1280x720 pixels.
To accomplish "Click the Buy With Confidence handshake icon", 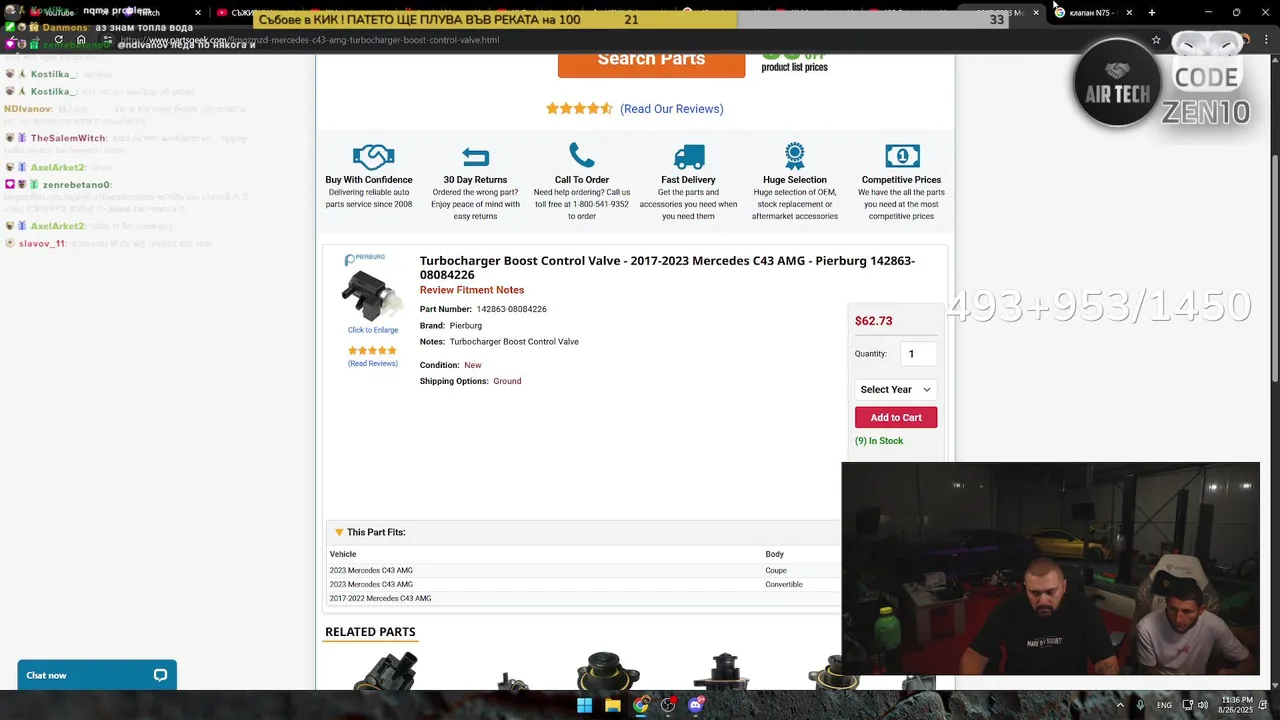I will tap(373, 157).
